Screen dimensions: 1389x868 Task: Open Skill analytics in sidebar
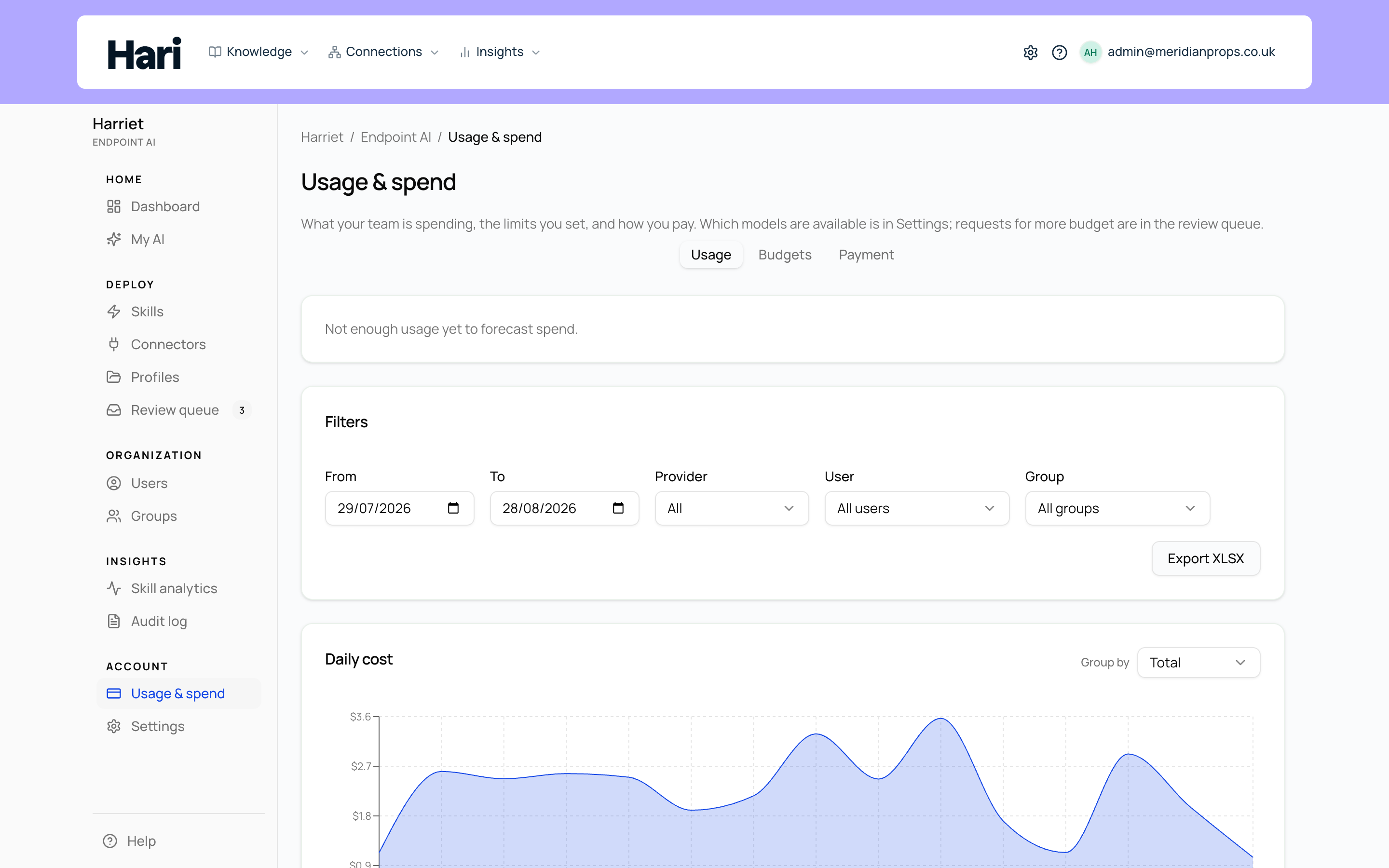coord(179,588)
